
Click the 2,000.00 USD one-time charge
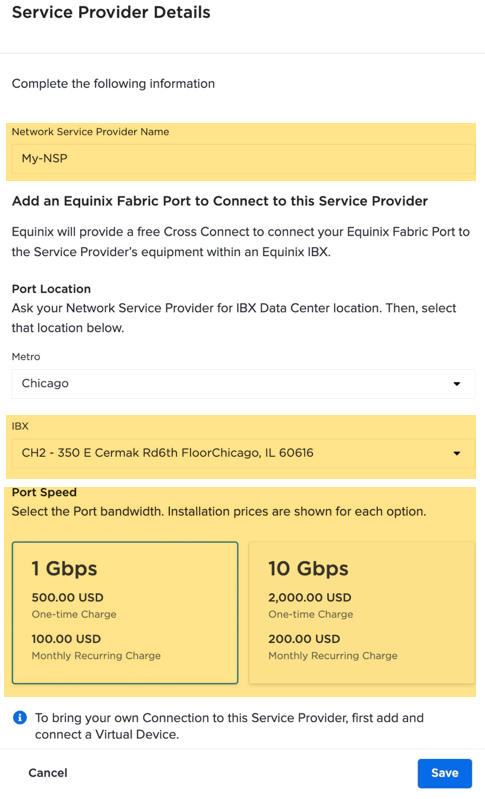pyautogui.click(x=310, y=597)
